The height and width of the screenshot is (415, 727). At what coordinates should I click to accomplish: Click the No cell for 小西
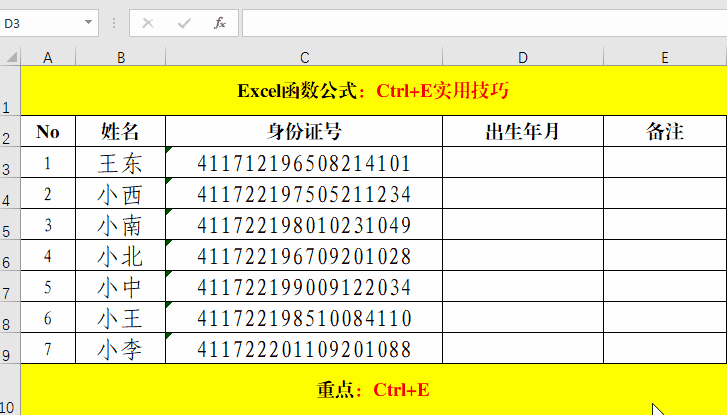(x=48, y=193)
